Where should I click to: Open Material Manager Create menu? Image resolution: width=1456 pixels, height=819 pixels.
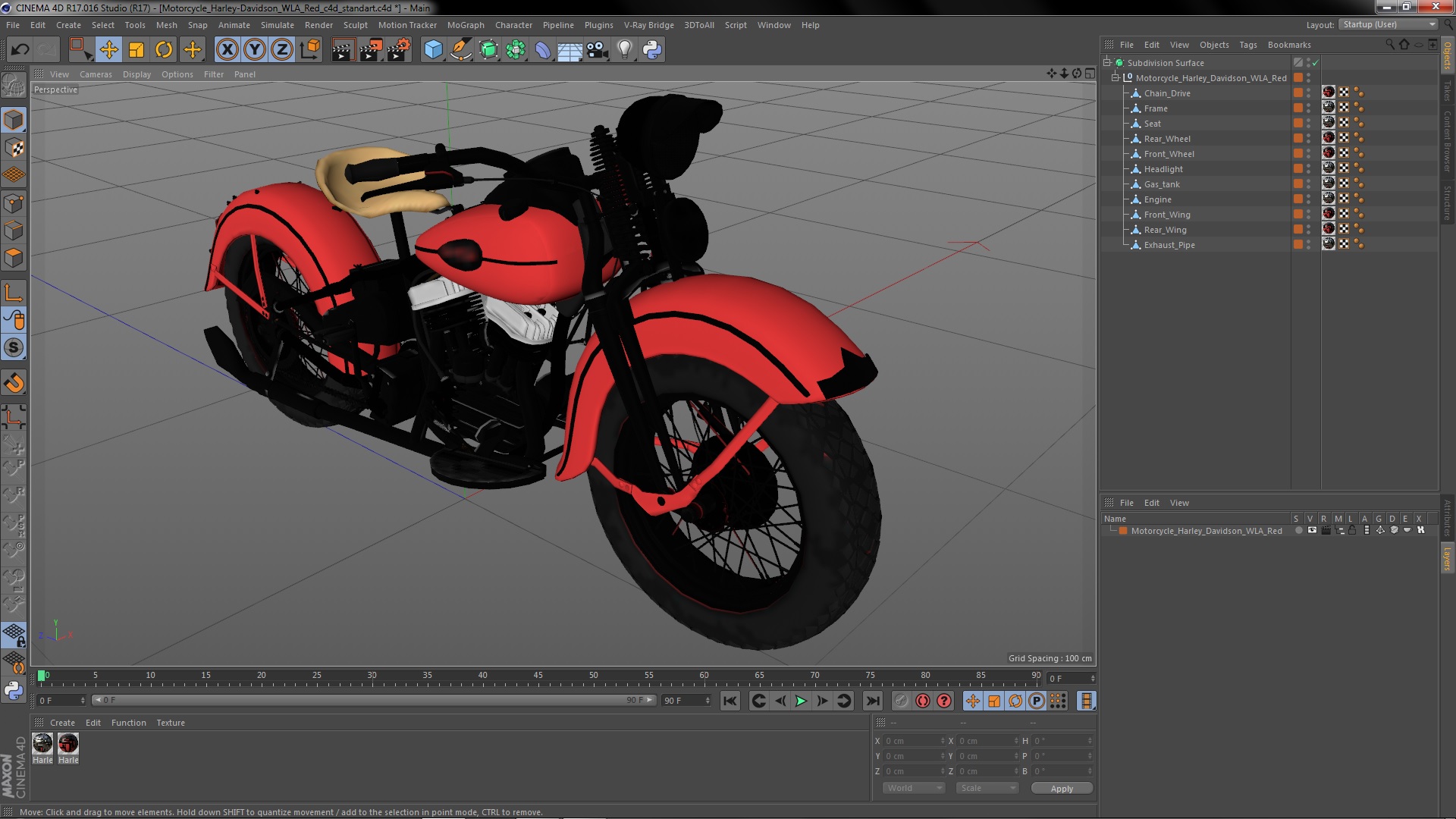pyautogui.click(x=62, y=723)
